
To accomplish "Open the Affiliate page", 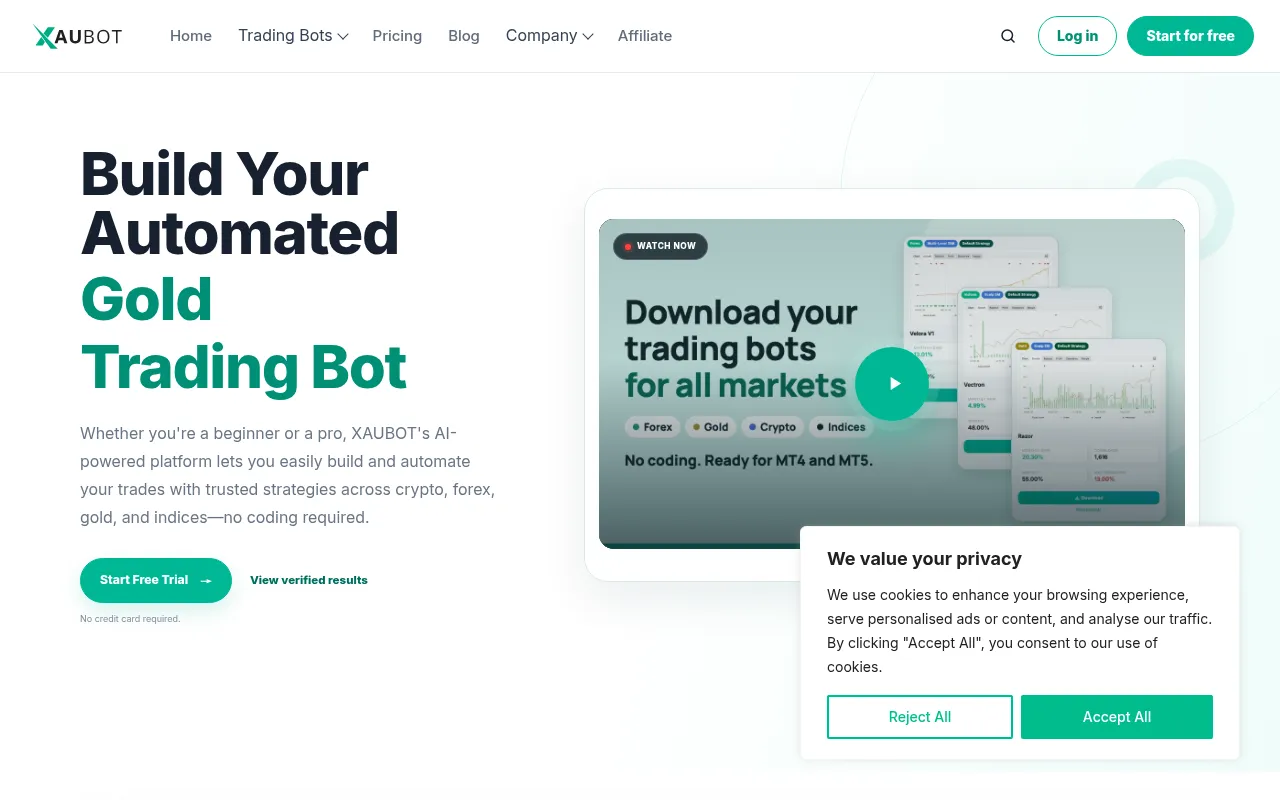I will click(645, 36).
